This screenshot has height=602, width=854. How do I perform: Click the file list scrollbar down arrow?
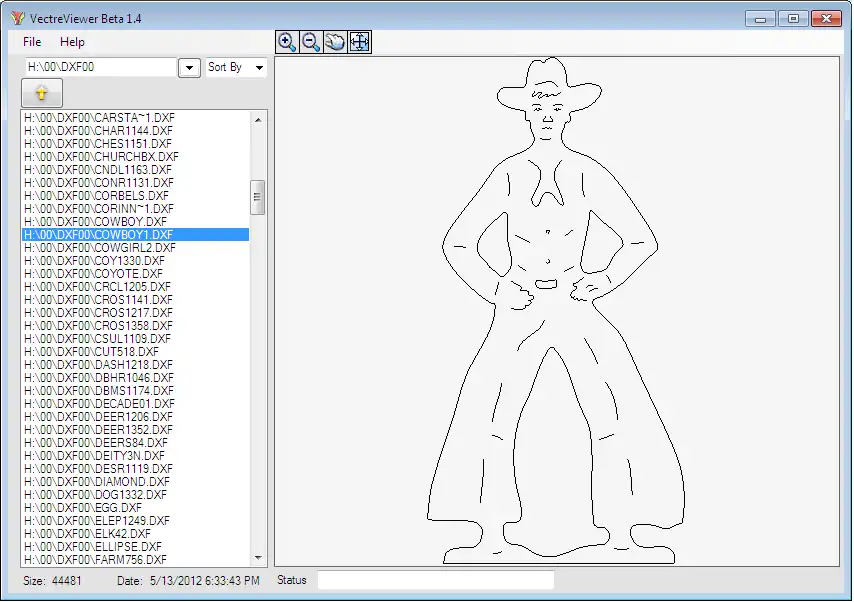tap(258, 558)
